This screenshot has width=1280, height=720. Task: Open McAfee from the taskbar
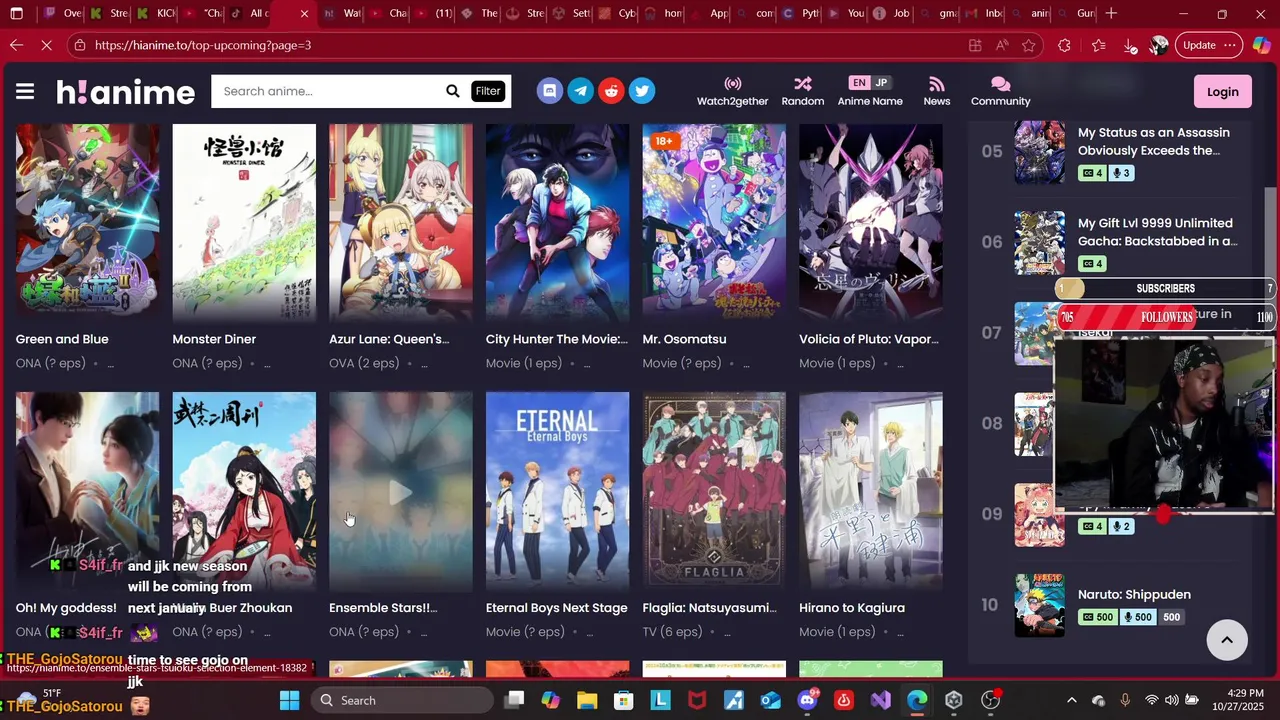(697, 700)
